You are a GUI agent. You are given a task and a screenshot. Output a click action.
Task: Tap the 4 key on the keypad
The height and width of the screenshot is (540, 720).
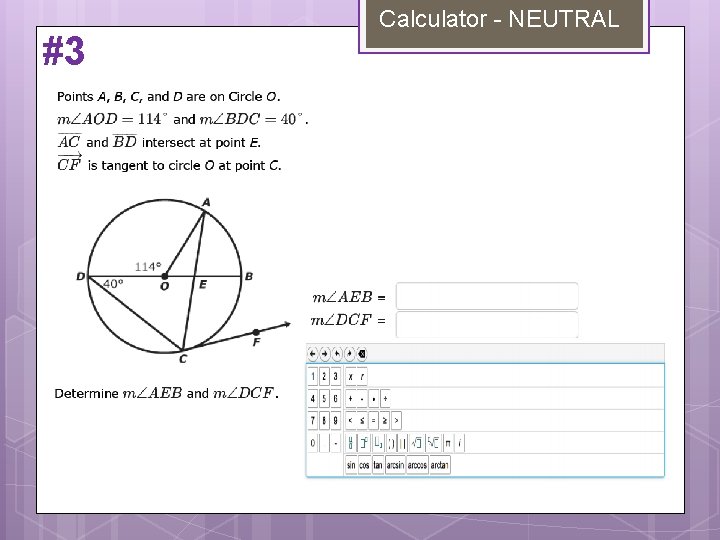(313, 399)
